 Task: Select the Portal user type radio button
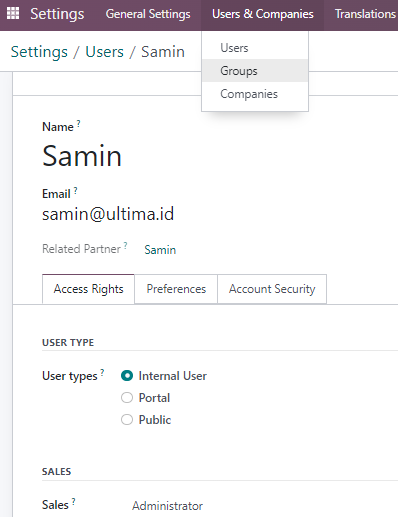click(127, 397)
